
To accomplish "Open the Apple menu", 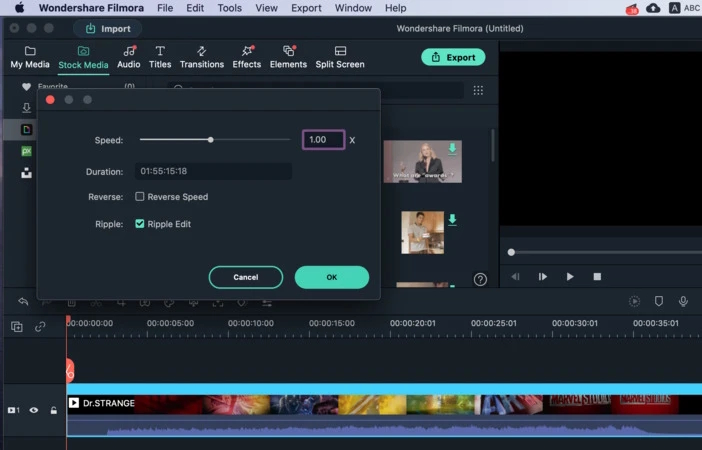I will coord(20,8).
